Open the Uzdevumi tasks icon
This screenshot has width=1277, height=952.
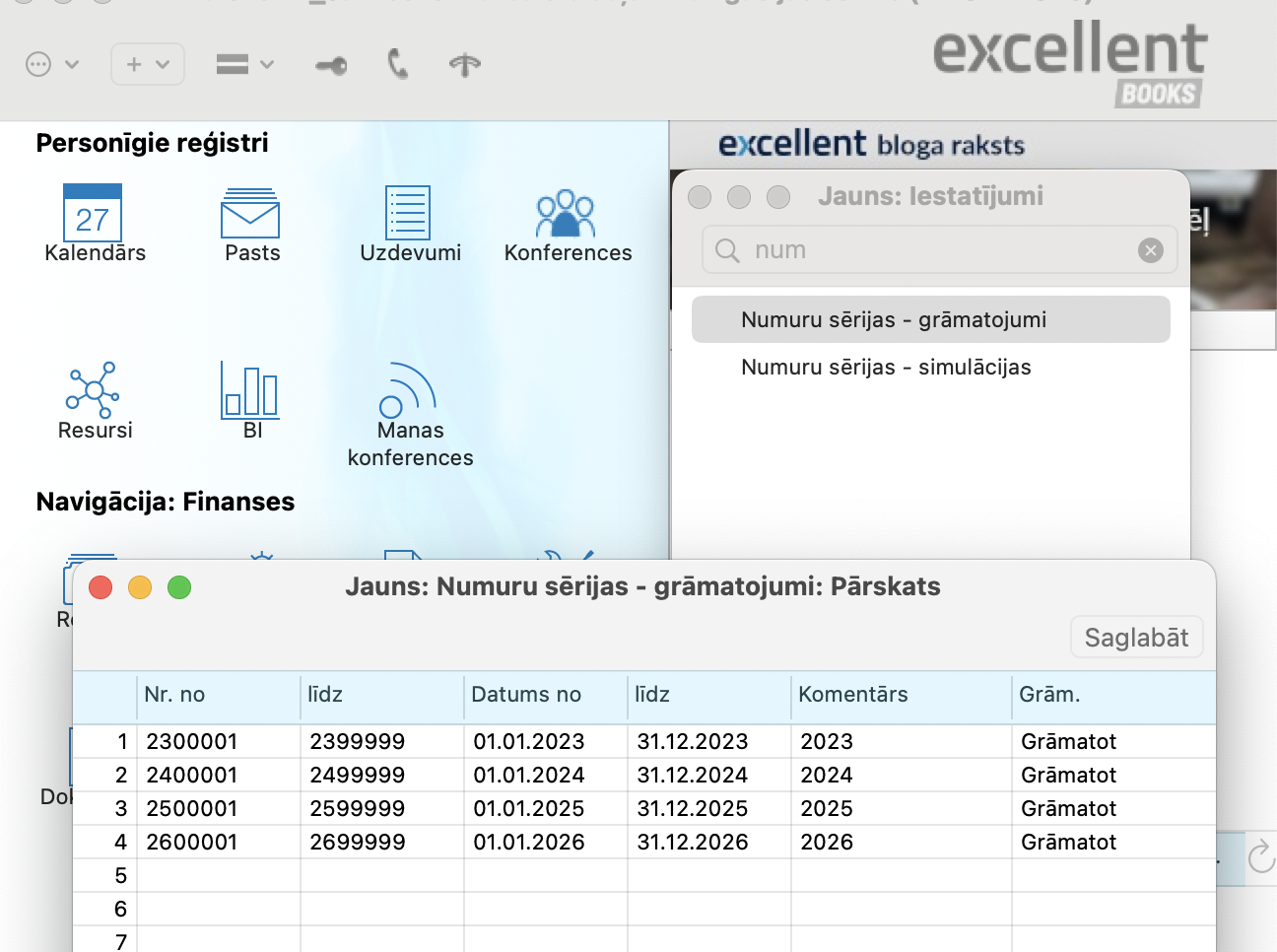coord(408,213)
